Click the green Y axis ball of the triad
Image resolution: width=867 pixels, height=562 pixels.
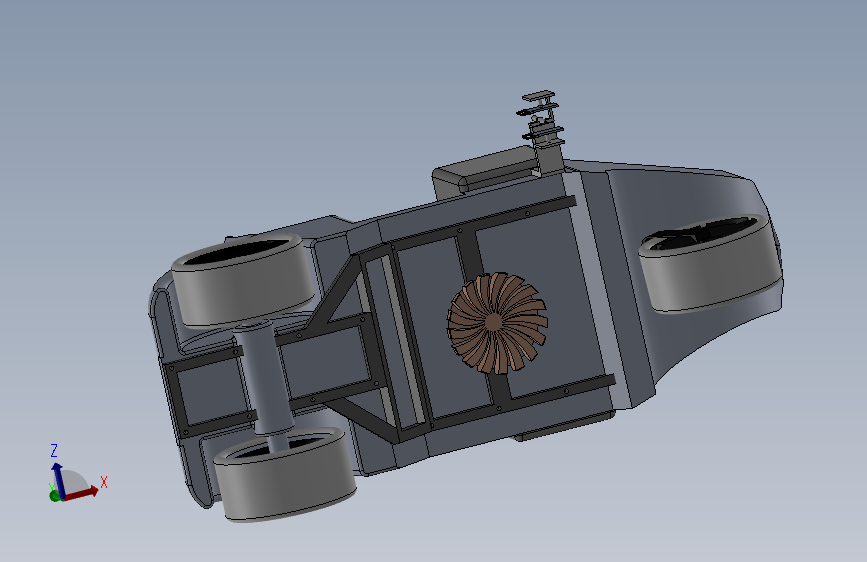[55, 496]
